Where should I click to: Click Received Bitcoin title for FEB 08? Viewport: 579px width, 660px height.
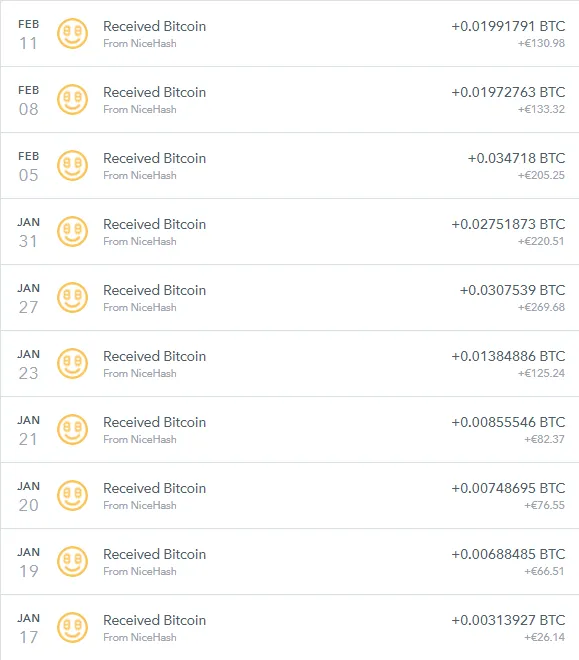click(x=154, y=92)
